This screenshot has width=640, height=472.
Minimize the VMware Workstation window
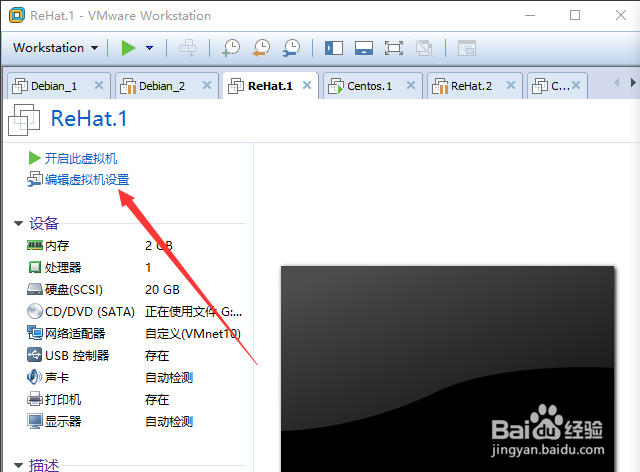tap(530, 16)
